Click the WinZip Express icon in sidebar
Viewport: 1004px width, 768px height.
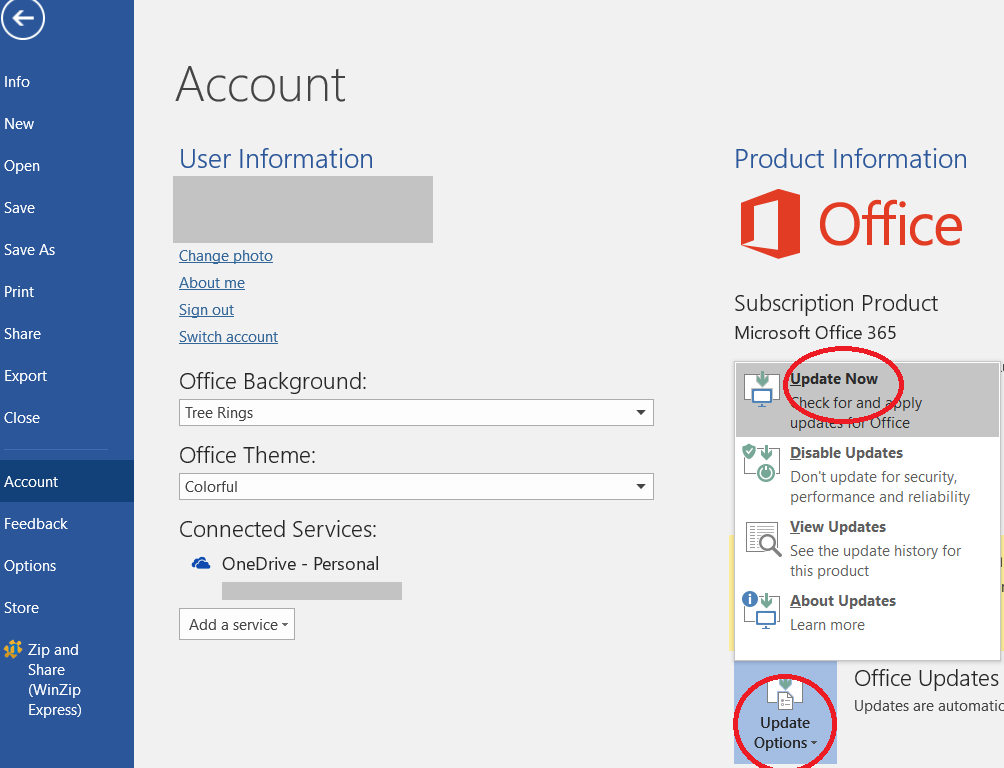tap(13, 650)
